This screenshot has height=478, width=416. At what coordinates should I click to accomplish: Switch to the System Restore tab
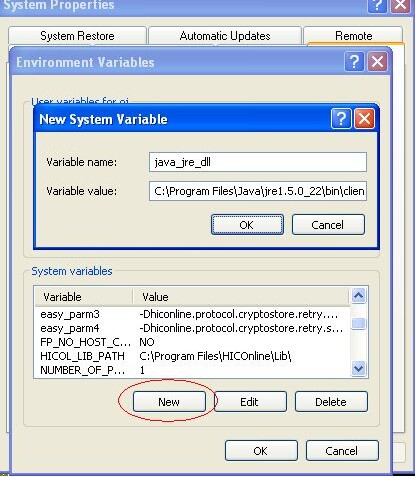tap(77, 36)
